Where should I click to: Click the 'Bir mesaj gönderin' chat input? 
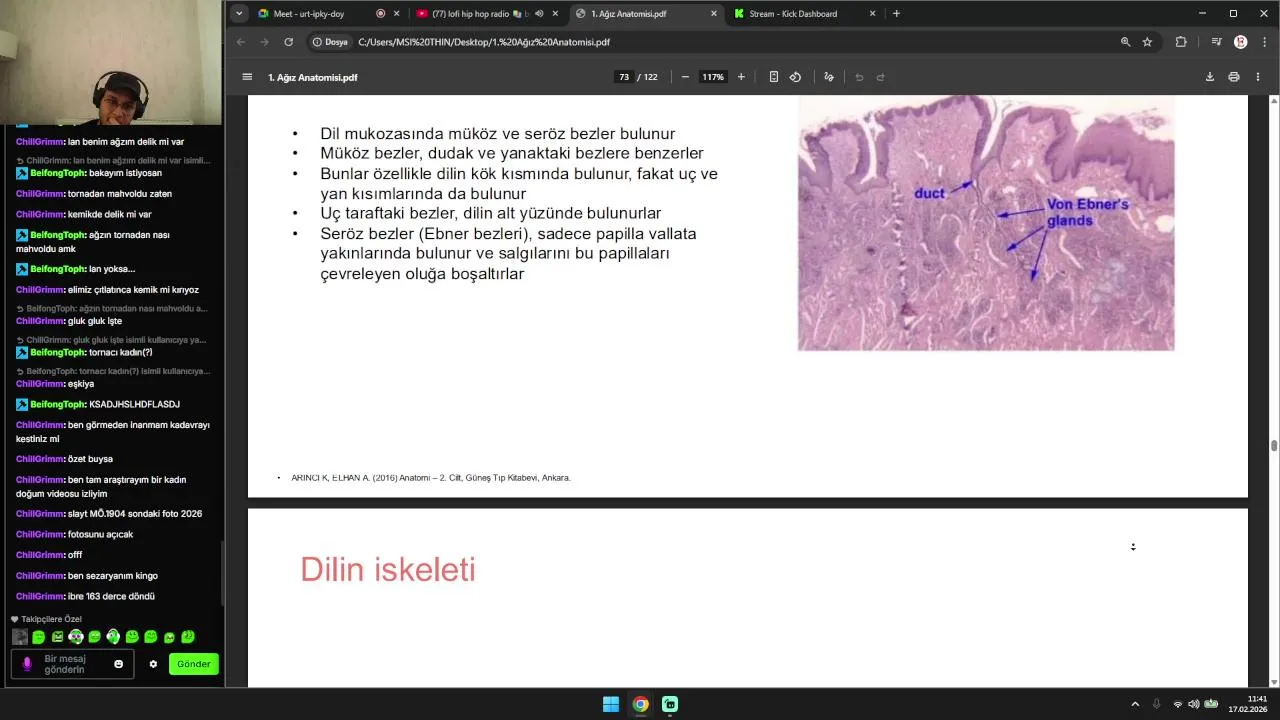(x=72, y=664)
